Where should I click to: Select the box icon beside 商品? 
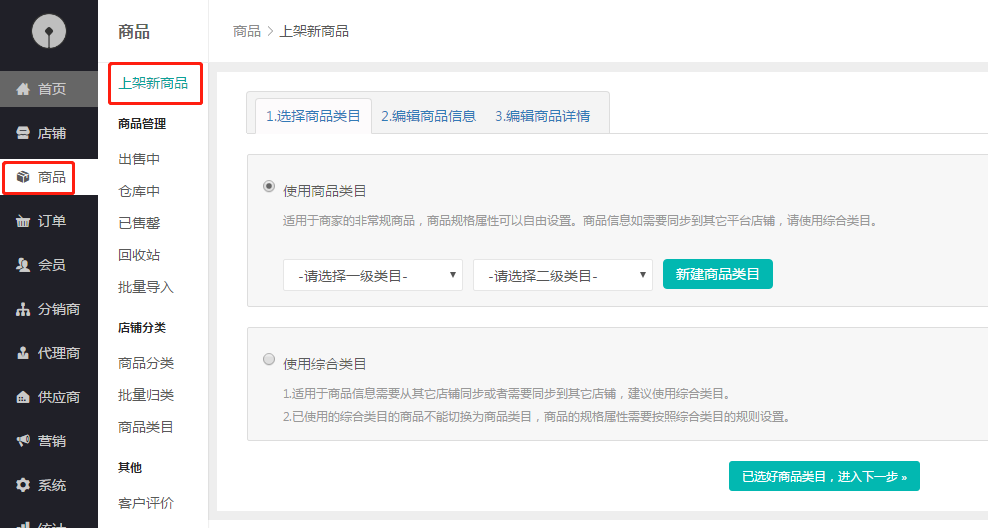tap(23, 177)
